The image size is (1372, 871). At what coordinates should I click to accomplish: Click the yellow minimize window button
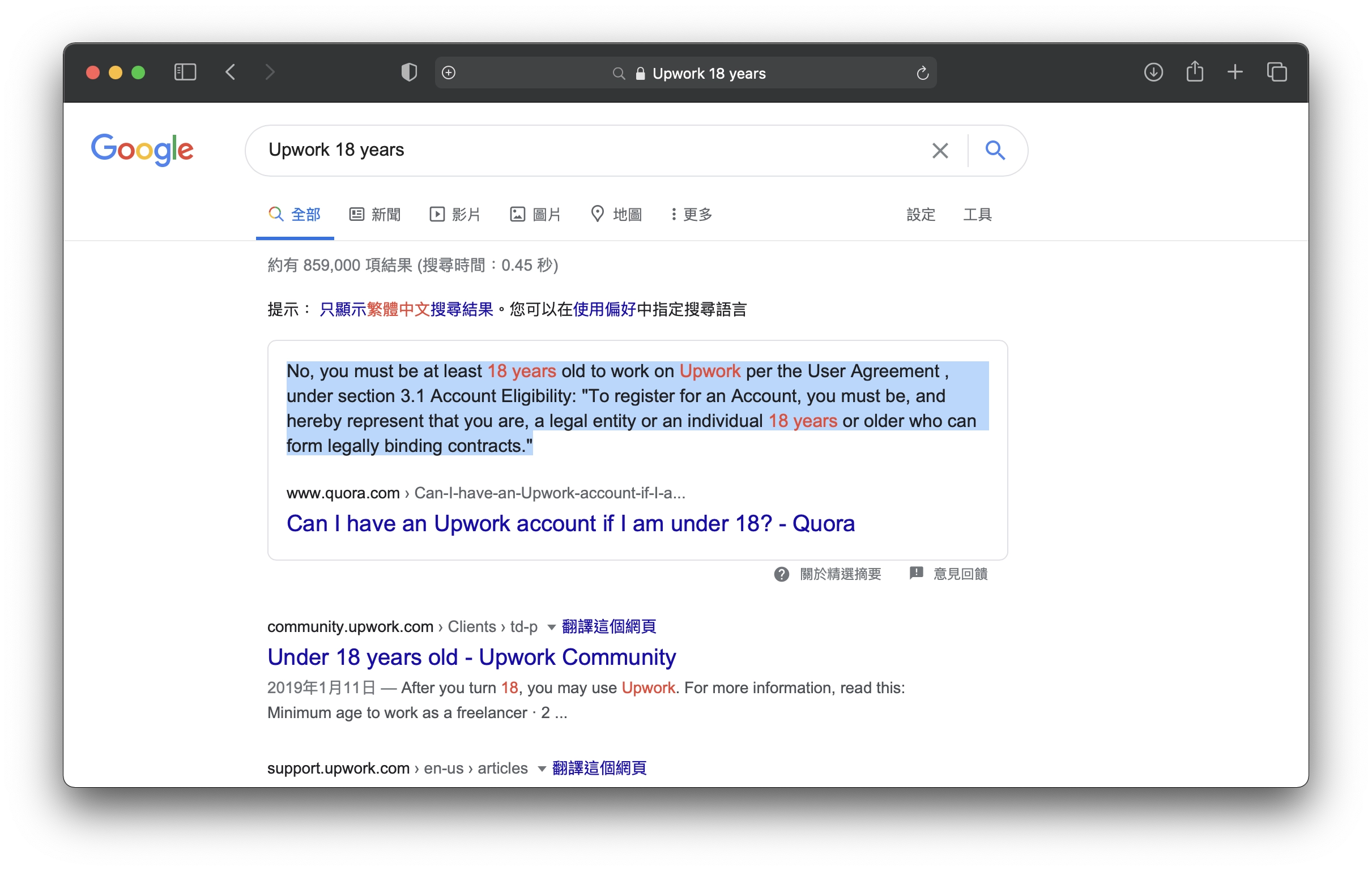116,72
